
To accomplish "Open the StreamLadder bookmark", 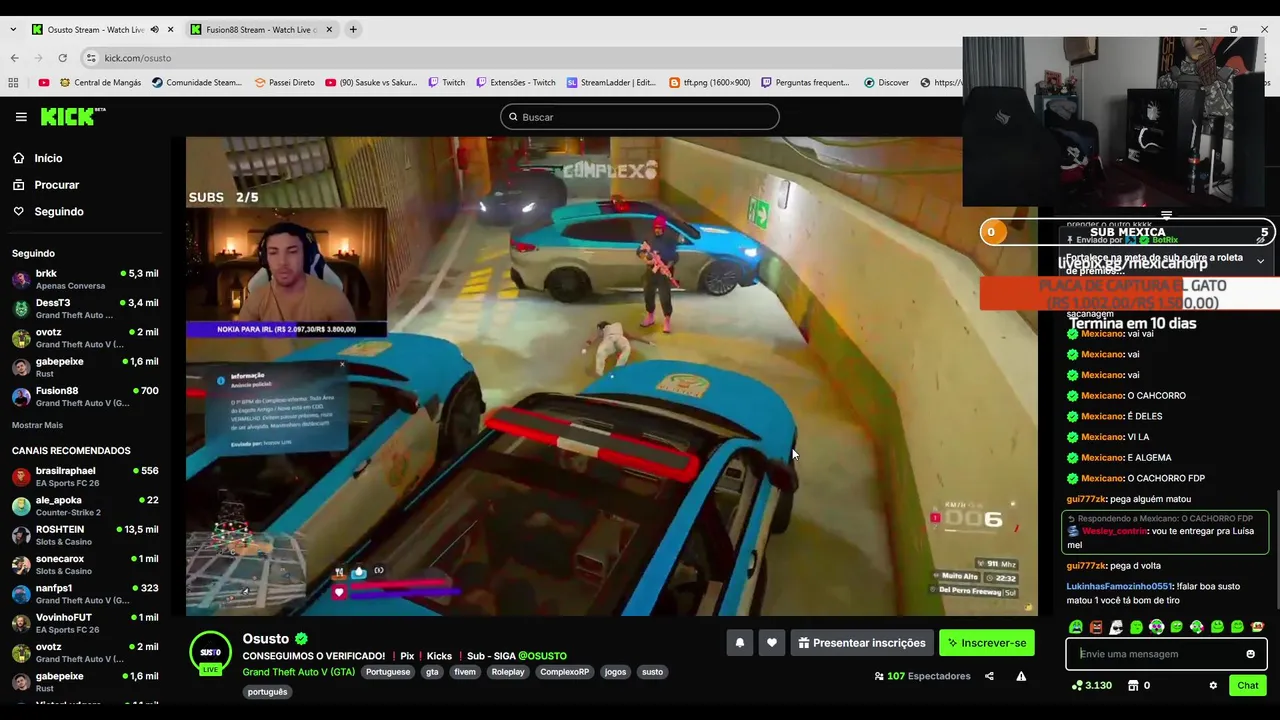I will click(x=611, y=83).
